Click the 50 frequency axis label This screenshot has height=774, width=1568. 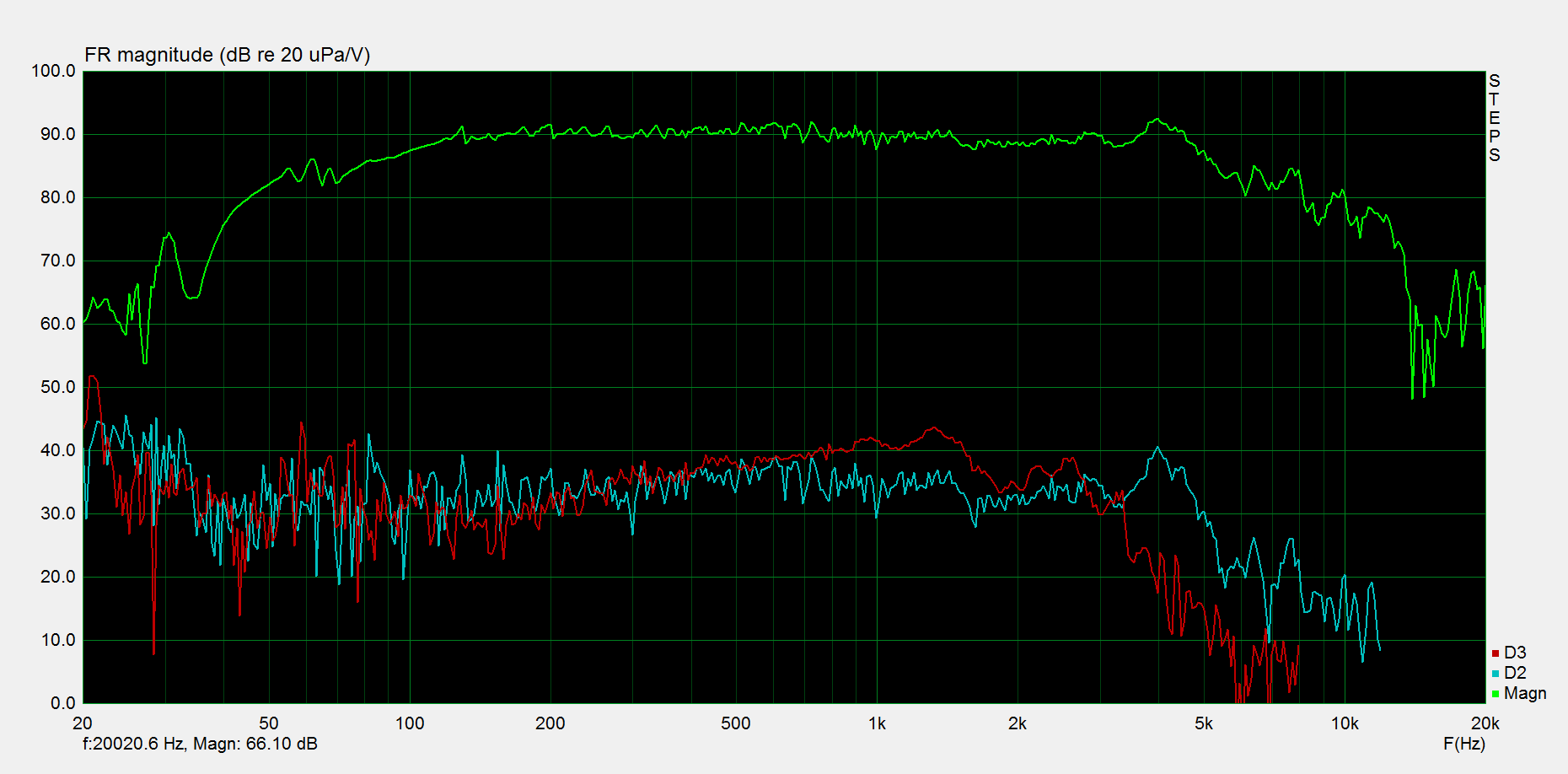(269, 723)
